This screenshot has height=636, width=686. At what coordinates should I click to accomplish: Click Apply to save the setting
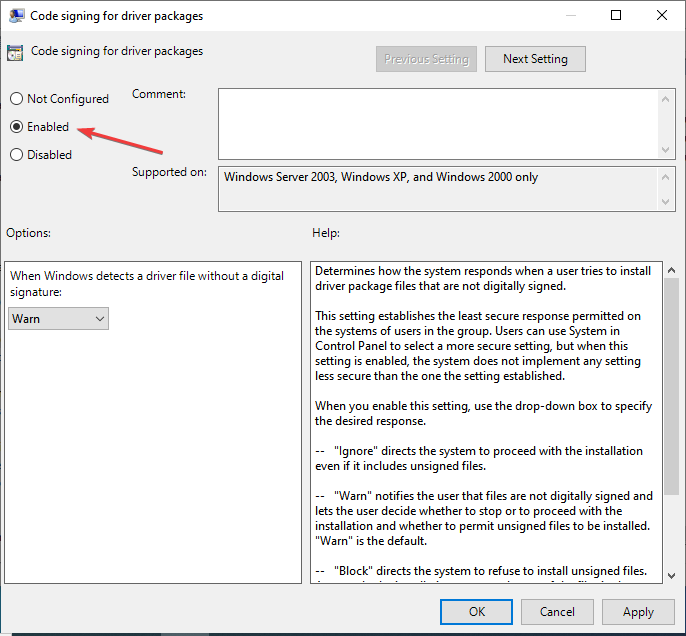click(x=638, y=611)
